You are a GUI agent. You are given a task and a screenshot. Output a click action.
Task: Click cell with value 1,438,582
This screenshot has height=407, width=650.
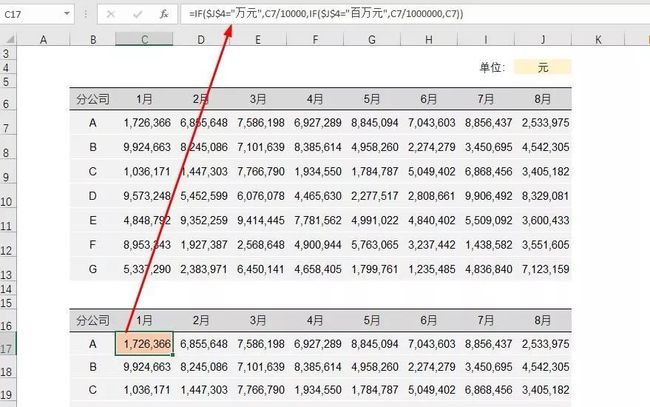coord(488,245)
